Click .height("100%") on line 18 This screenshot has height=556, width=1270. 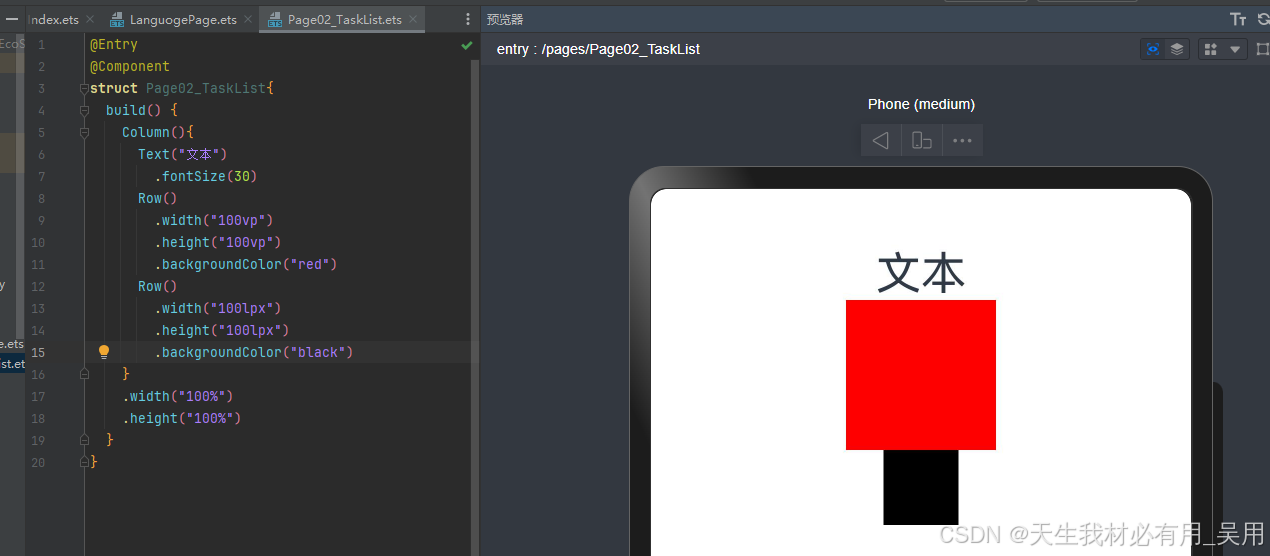click(182, 419)
